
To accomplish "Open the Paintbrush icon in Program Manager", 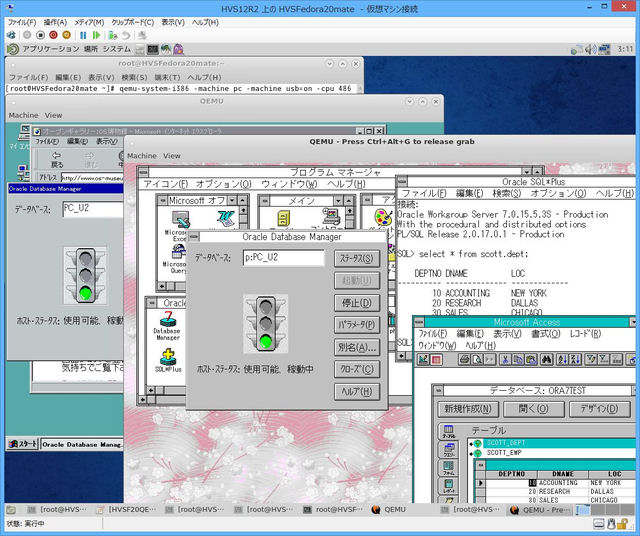I will coord(382,219).
